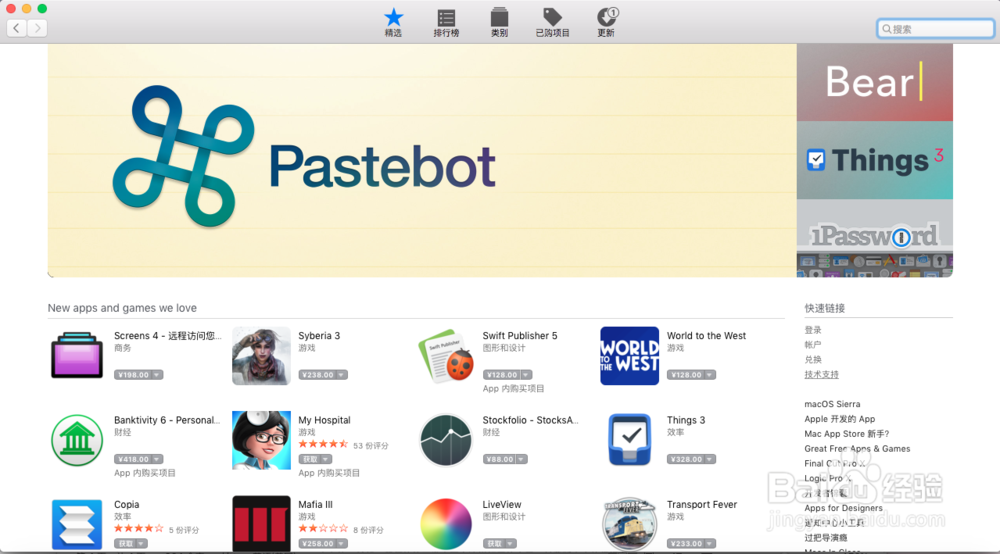Click the Mafia III title text

(315, 504)
